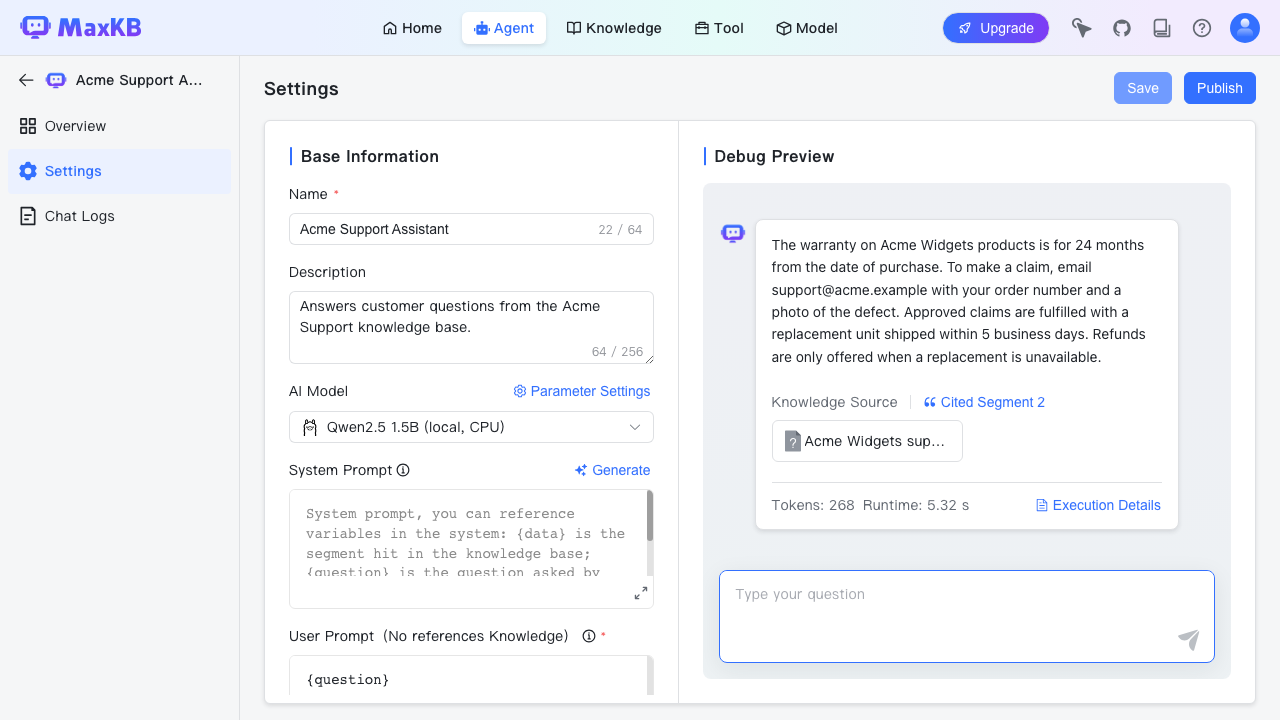
Task: Open the Acme Widgets knowledge source file
Action: coord(867,441)
